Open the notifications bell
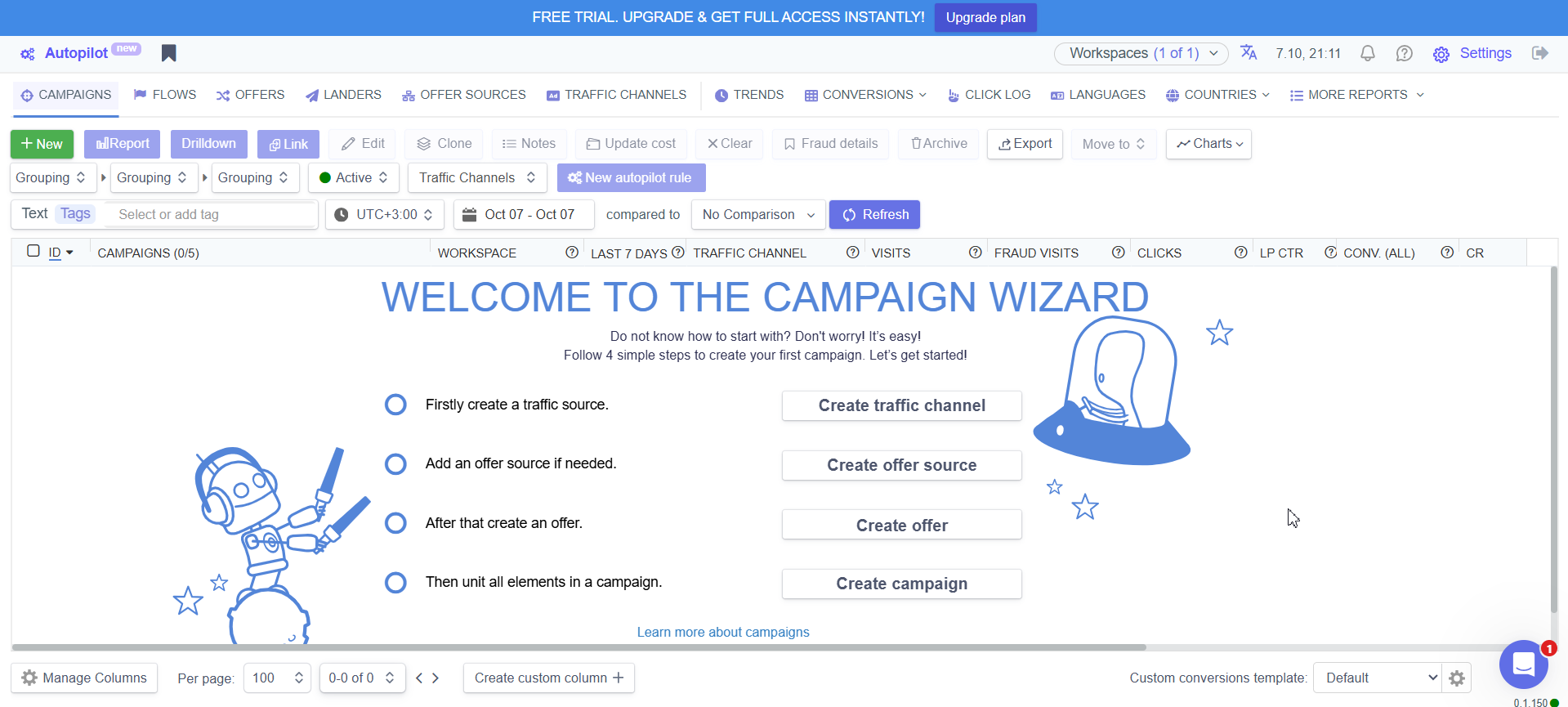 [1367, 53]
